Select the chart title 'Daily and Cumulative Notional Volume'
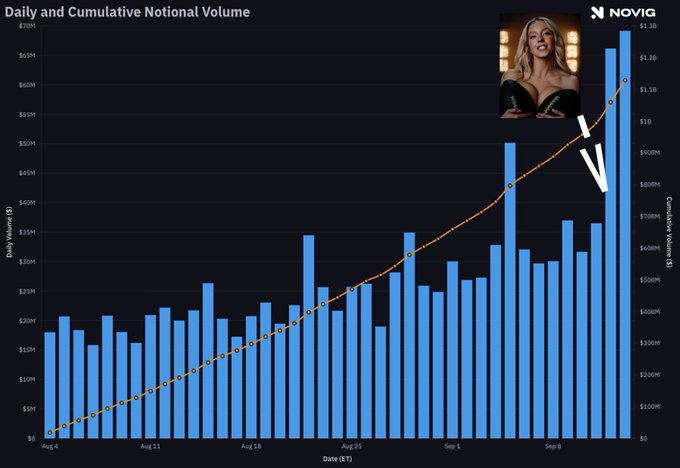Viewport: 680px width, 468px height. pos(127,12)
